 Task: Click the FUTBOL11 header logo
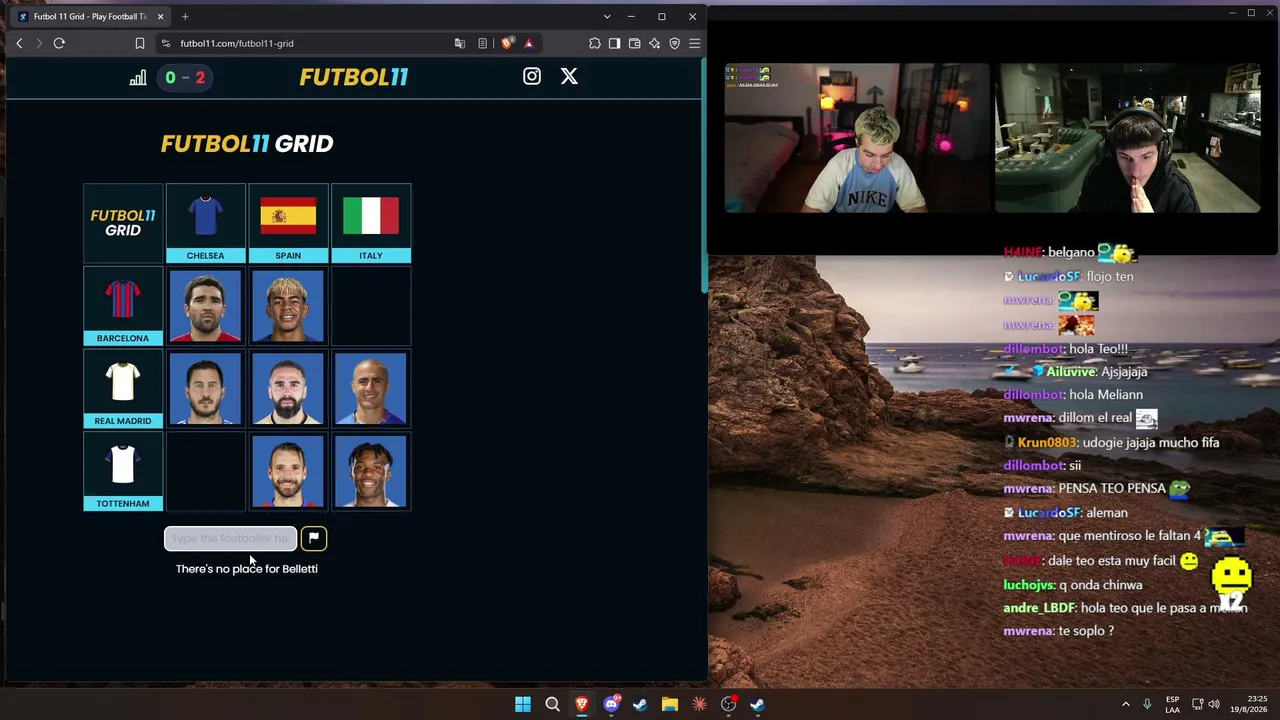click(354, 77)
